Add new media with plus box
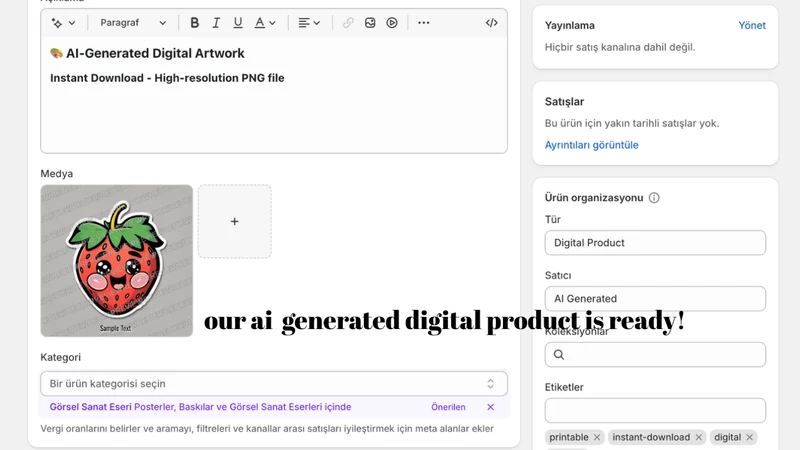Image resolution: width=800 pixels, height=450 pixels. click(x=235, y=221)
